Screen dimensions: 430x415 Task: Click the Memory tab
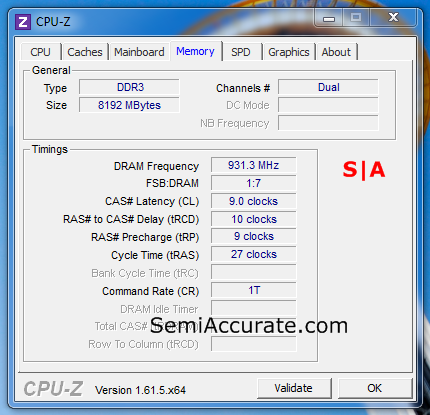(x=195, y=51)
